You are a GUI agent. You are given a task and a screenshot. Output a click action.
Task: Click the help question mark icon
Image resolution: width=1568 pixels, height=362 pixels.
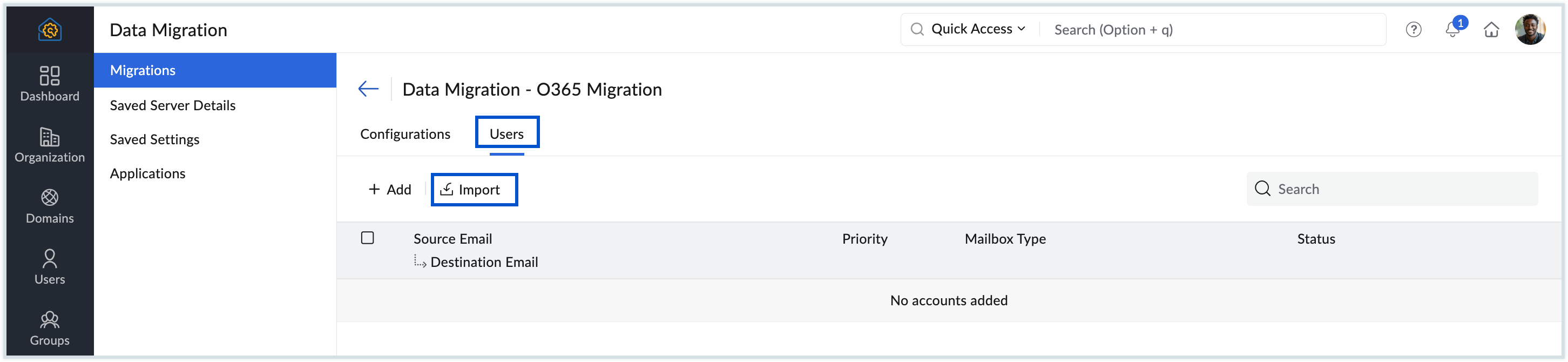pos(1414,29)
